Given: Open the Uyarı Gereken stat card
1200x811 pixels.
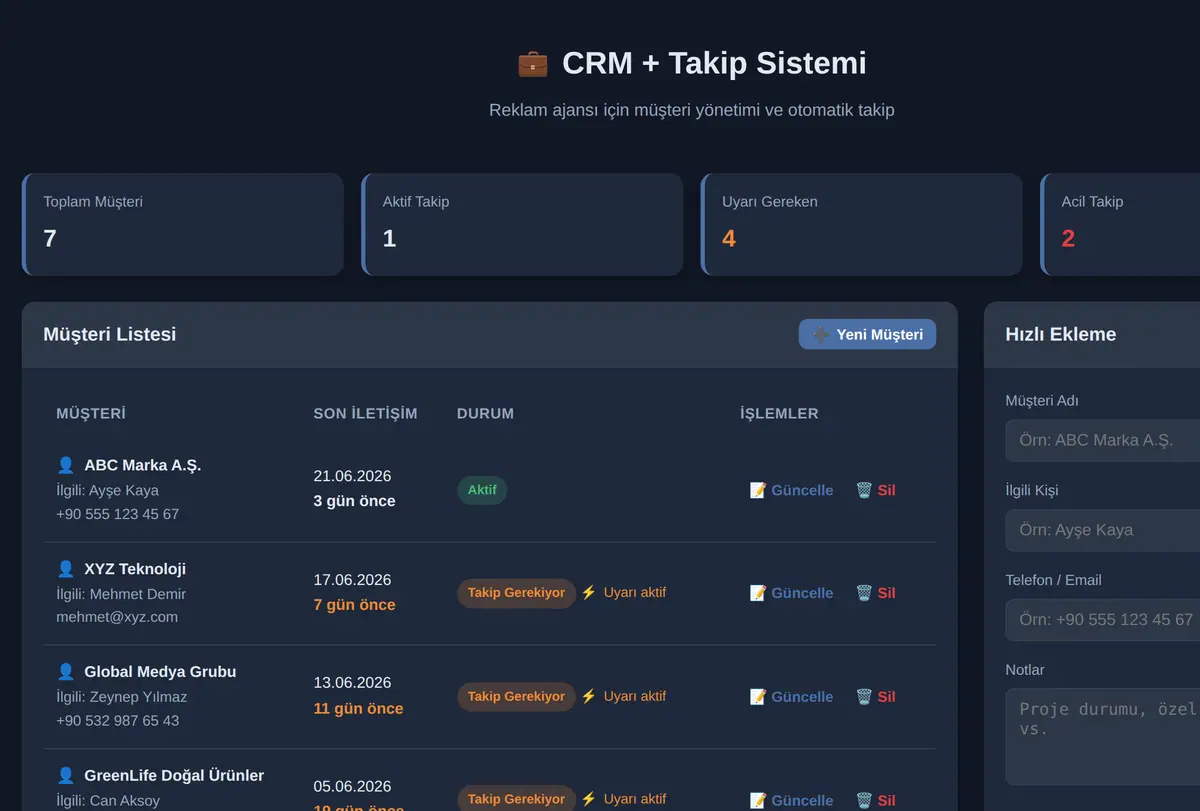Looking at the screenshot, I should coord(862,225).
